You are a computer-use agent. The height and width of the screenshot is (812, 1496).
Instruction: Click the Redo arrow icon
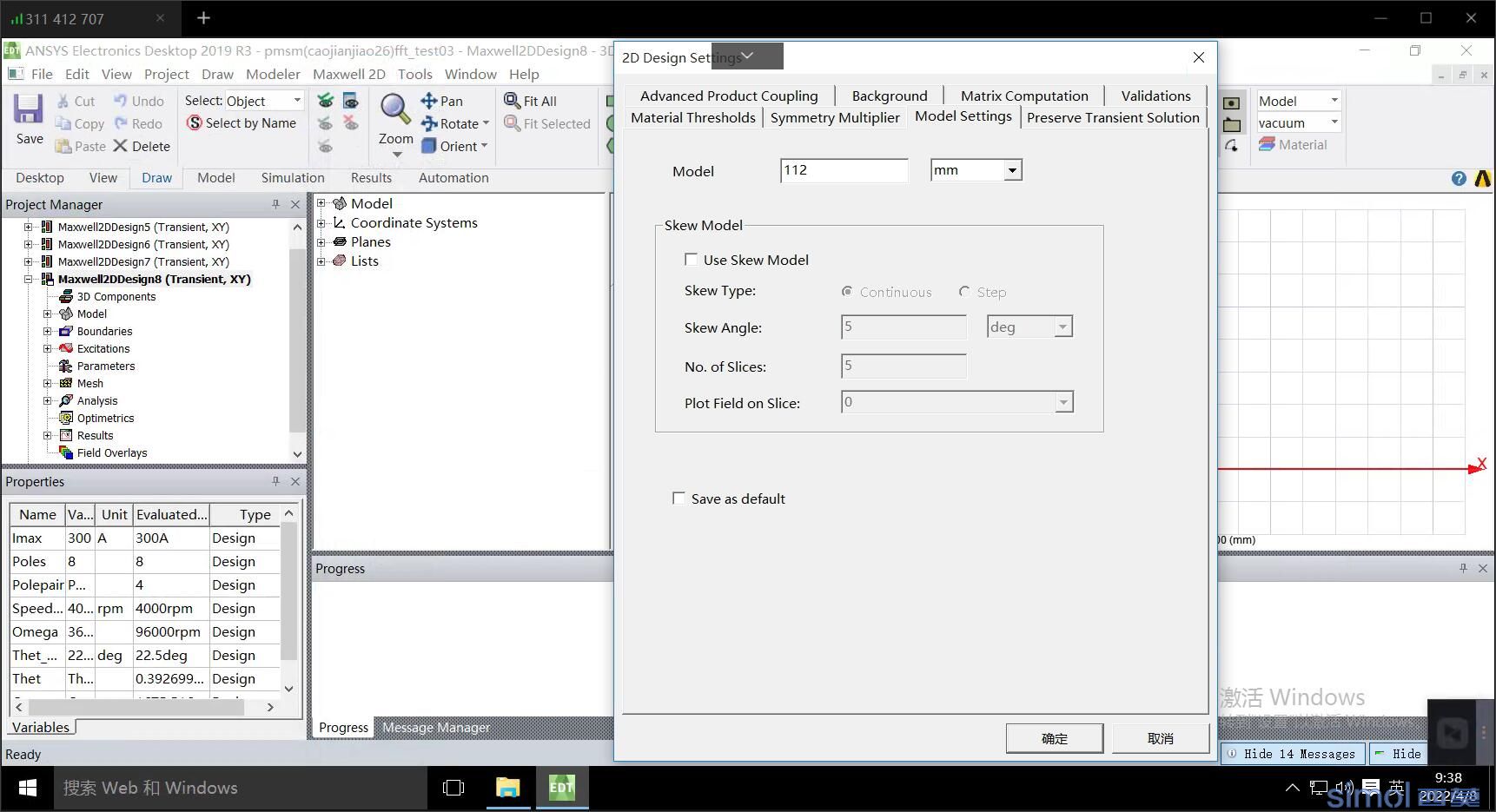(x=121, y=123)
